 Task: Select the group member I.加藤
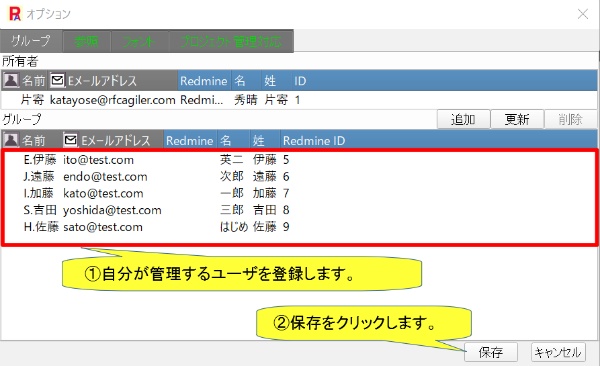click(x=39, y=193)
